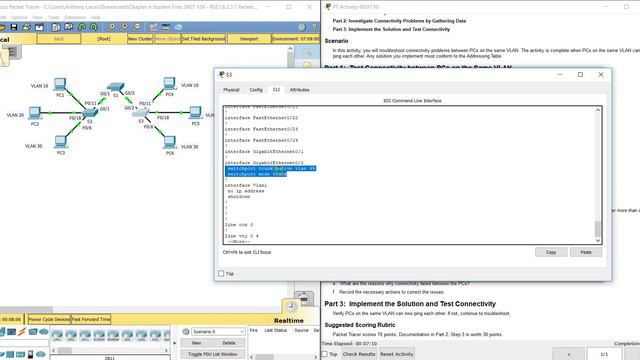
Task: Click the Print icon in main toolbar
Action: coord(27,27)
